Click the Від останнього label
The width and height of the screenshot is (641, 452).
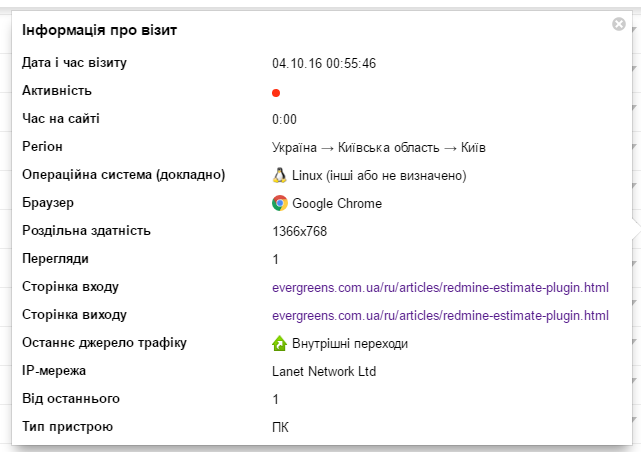[71, 398]
